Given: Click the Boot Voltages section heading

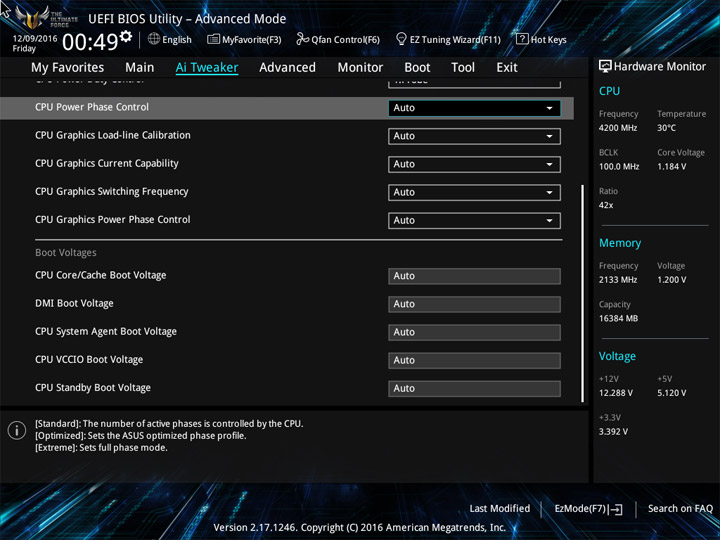Looking at the screenshot, I should point(66,253).
